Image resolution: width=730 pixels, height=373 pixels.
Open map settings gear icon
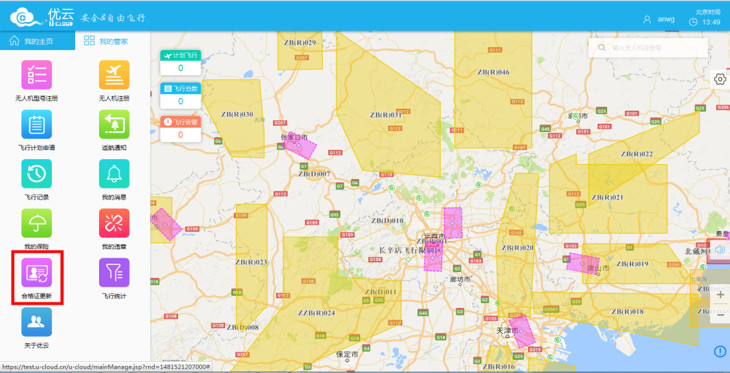[x=720, y=79]
